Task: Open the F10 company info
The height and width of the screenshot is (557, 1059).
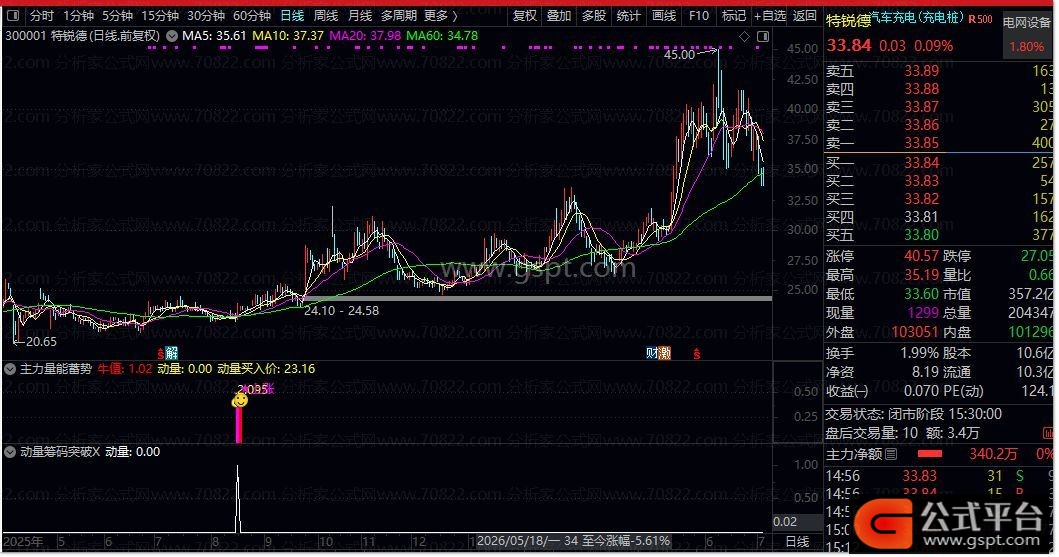Action: click(x=699, y=16)
